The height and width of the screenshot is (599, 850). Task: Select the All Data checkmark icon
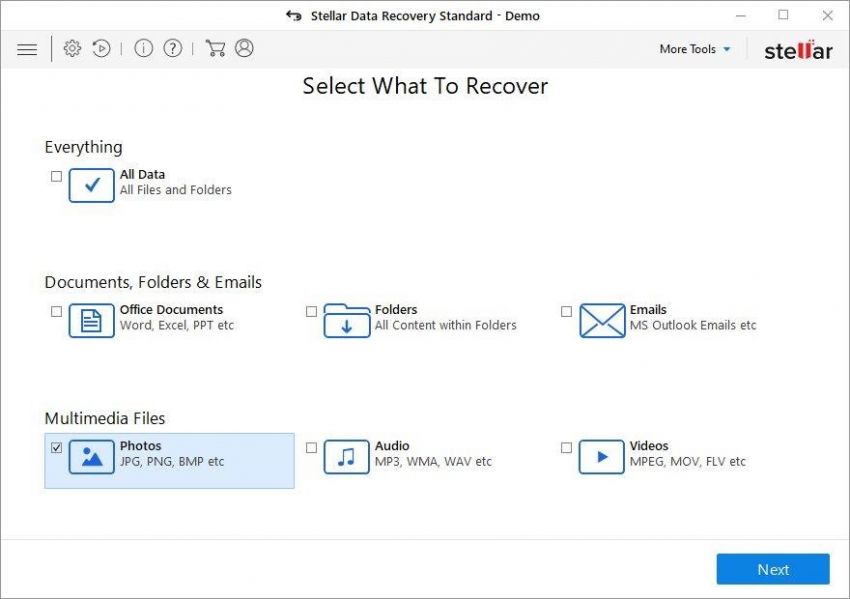coord(91,185)
